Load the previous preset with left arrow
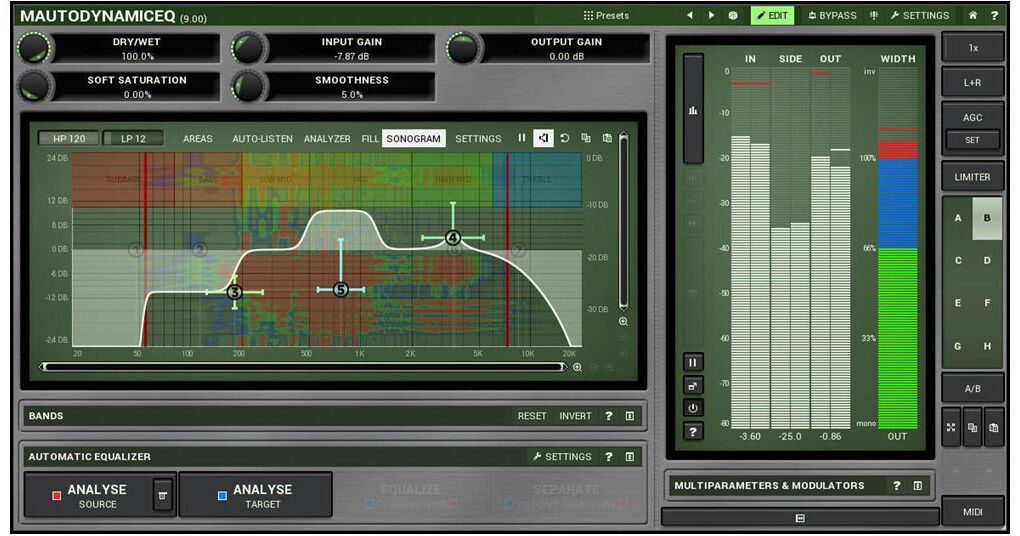 pyautogui.click(x=690, y=16)
